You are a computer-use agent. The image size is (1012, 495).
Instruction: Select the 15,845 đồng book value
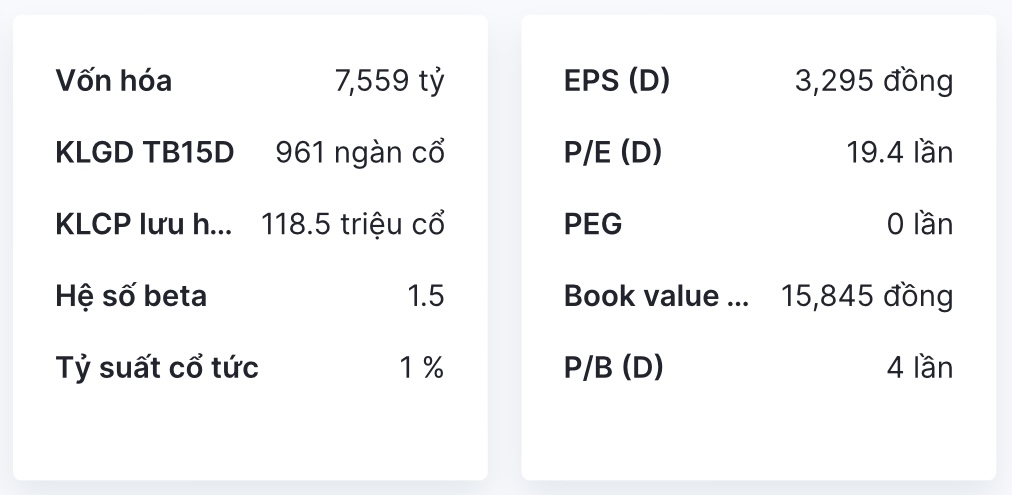(x=866, y=296)
